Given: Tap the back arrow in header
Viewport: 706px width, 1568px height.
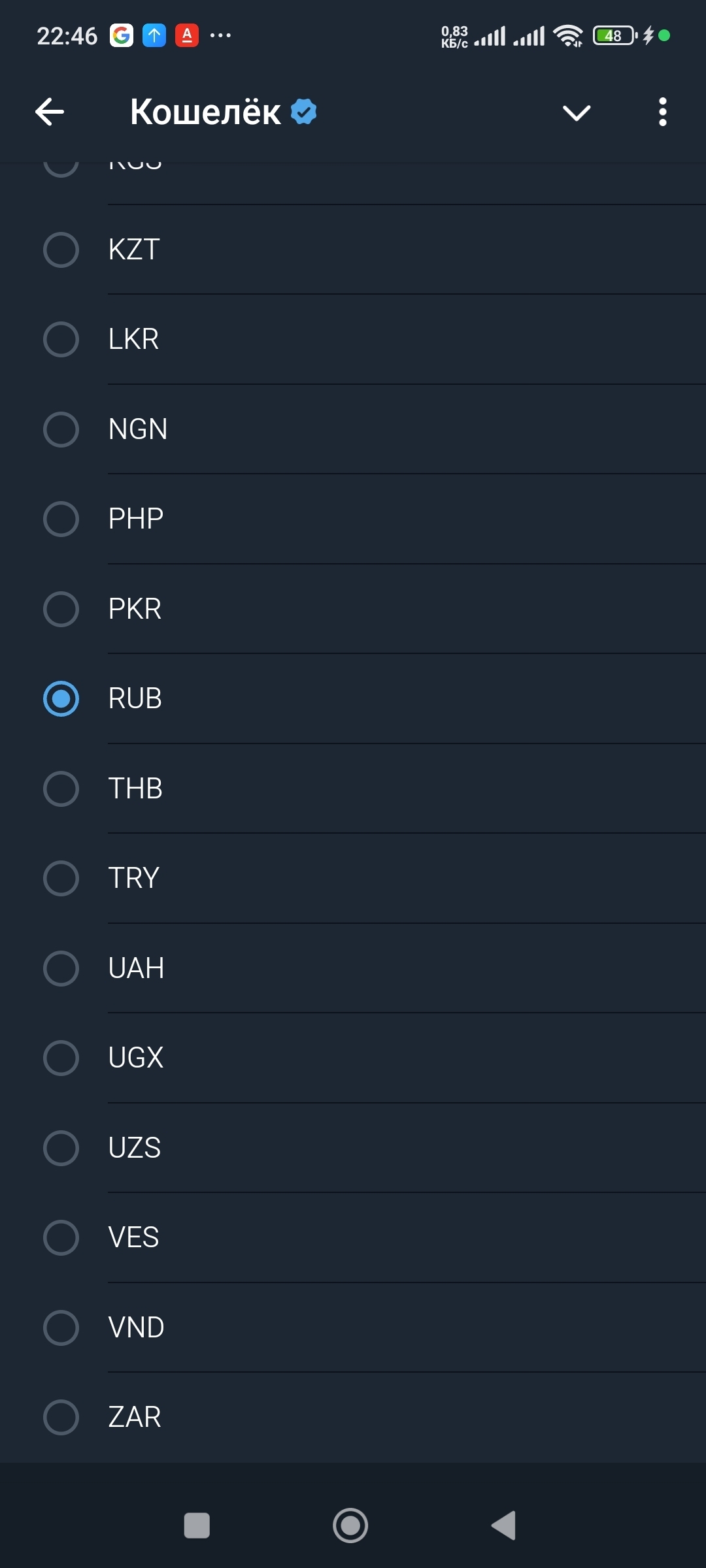Looking at the screenshot, I should (50, 112).
